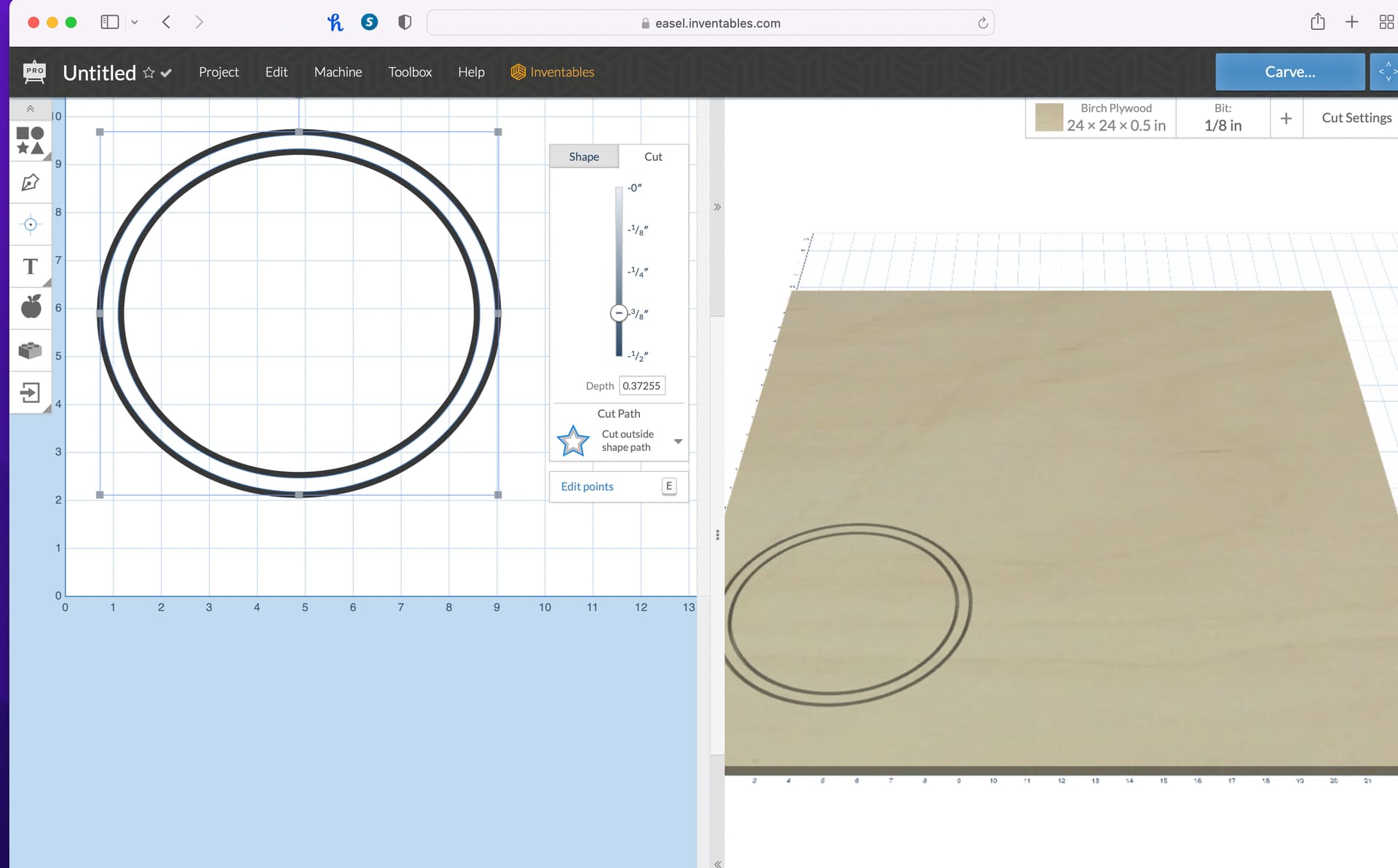Select the Pen drawing tool
The height and width of the screenshot is (868, 1398).
(x=30, y=183)
